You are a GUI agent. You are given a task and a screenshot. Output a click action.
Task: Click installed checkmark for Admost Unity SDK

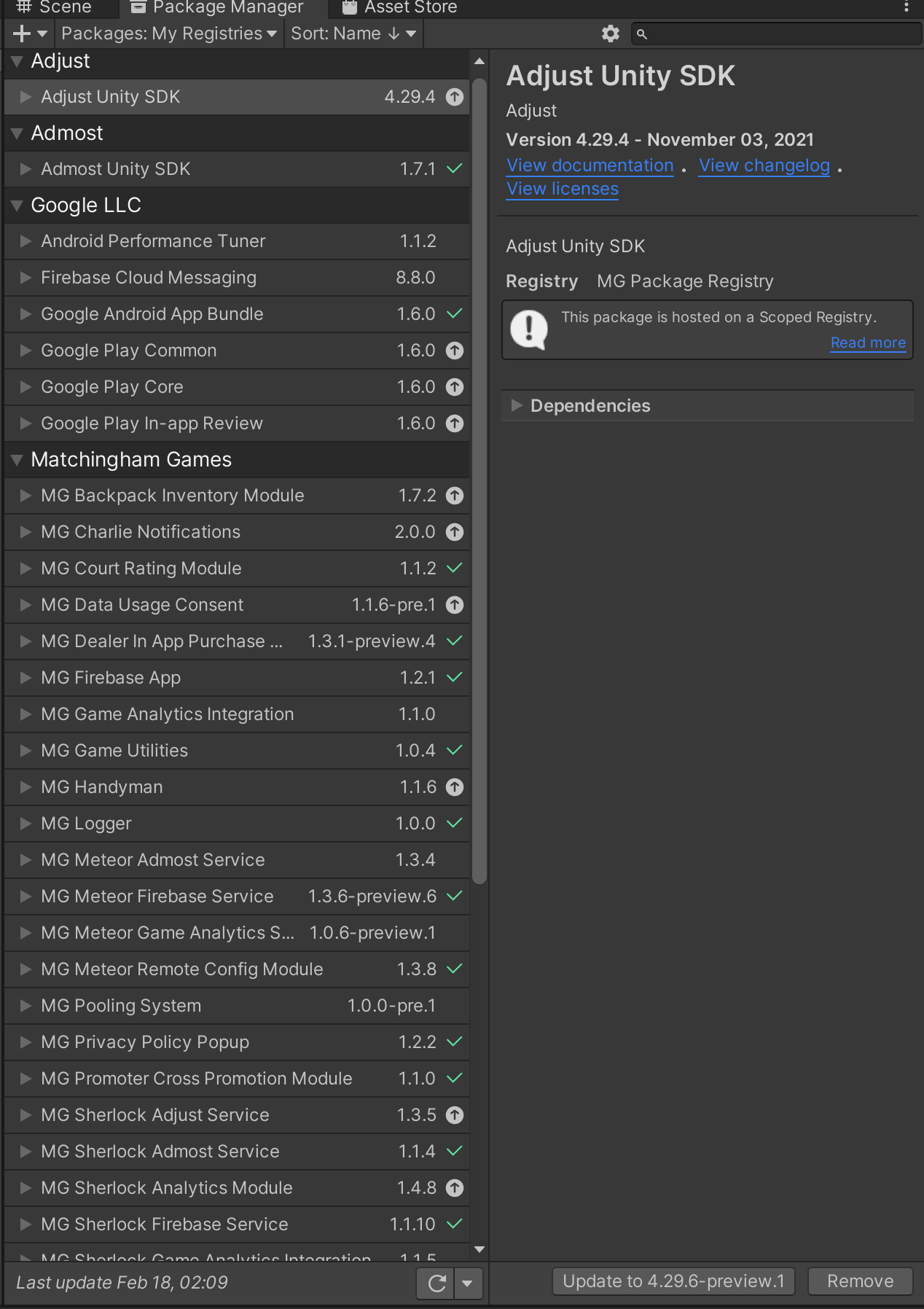[455, 169]
